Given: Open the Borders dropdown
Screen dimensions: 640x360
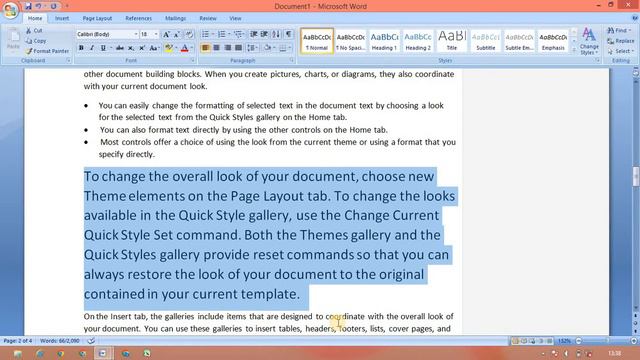Looking at the screenshot, I should [285, 48].
